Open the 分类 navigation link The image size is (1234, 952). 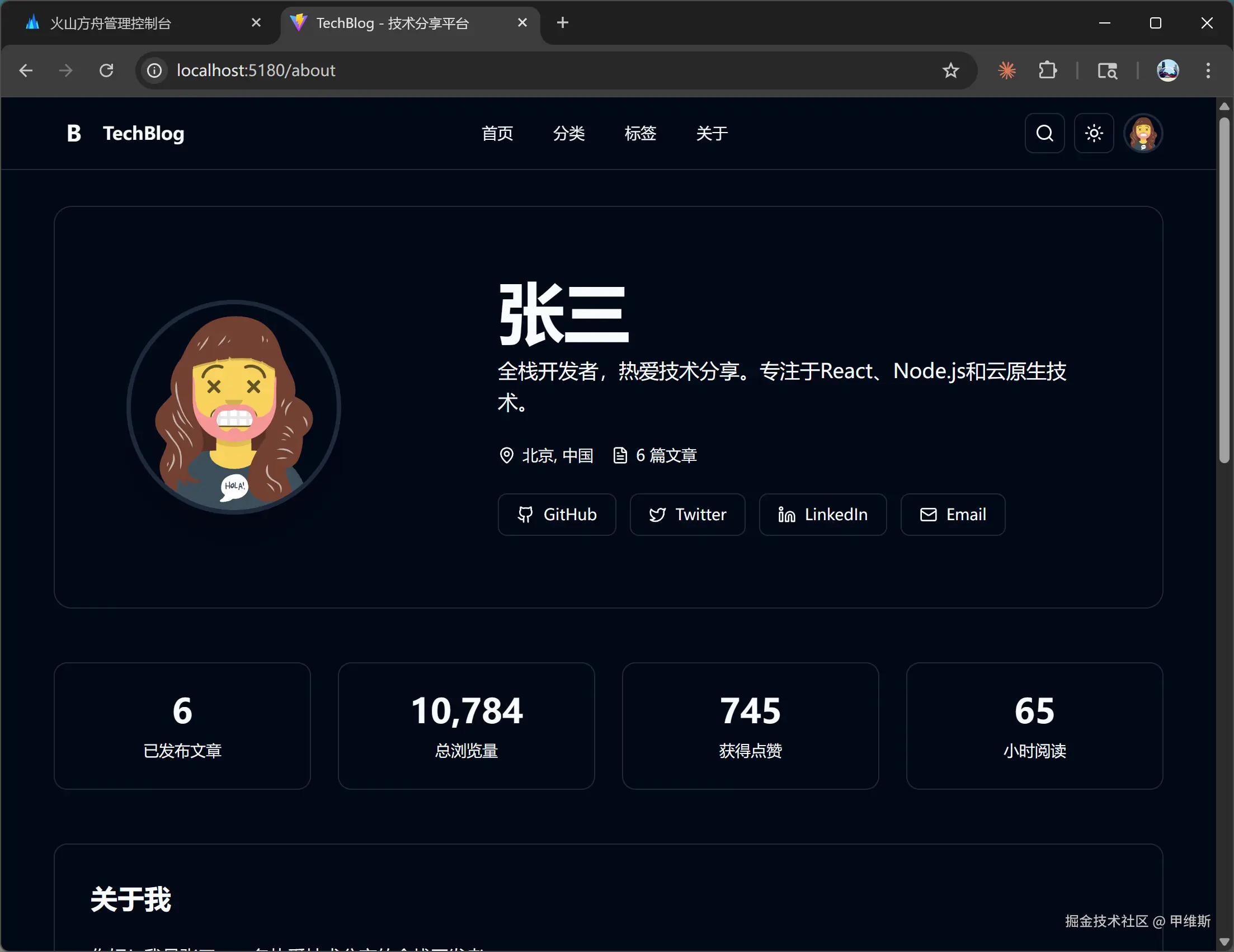568,133
